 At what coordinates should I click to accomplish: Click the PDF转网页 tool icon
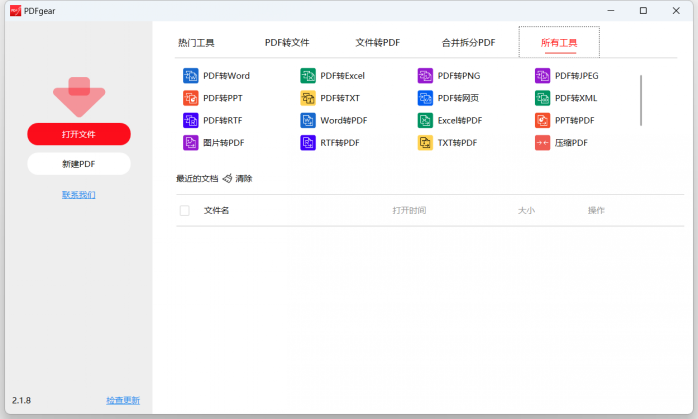pyautogui.click(x=425, y=98)
